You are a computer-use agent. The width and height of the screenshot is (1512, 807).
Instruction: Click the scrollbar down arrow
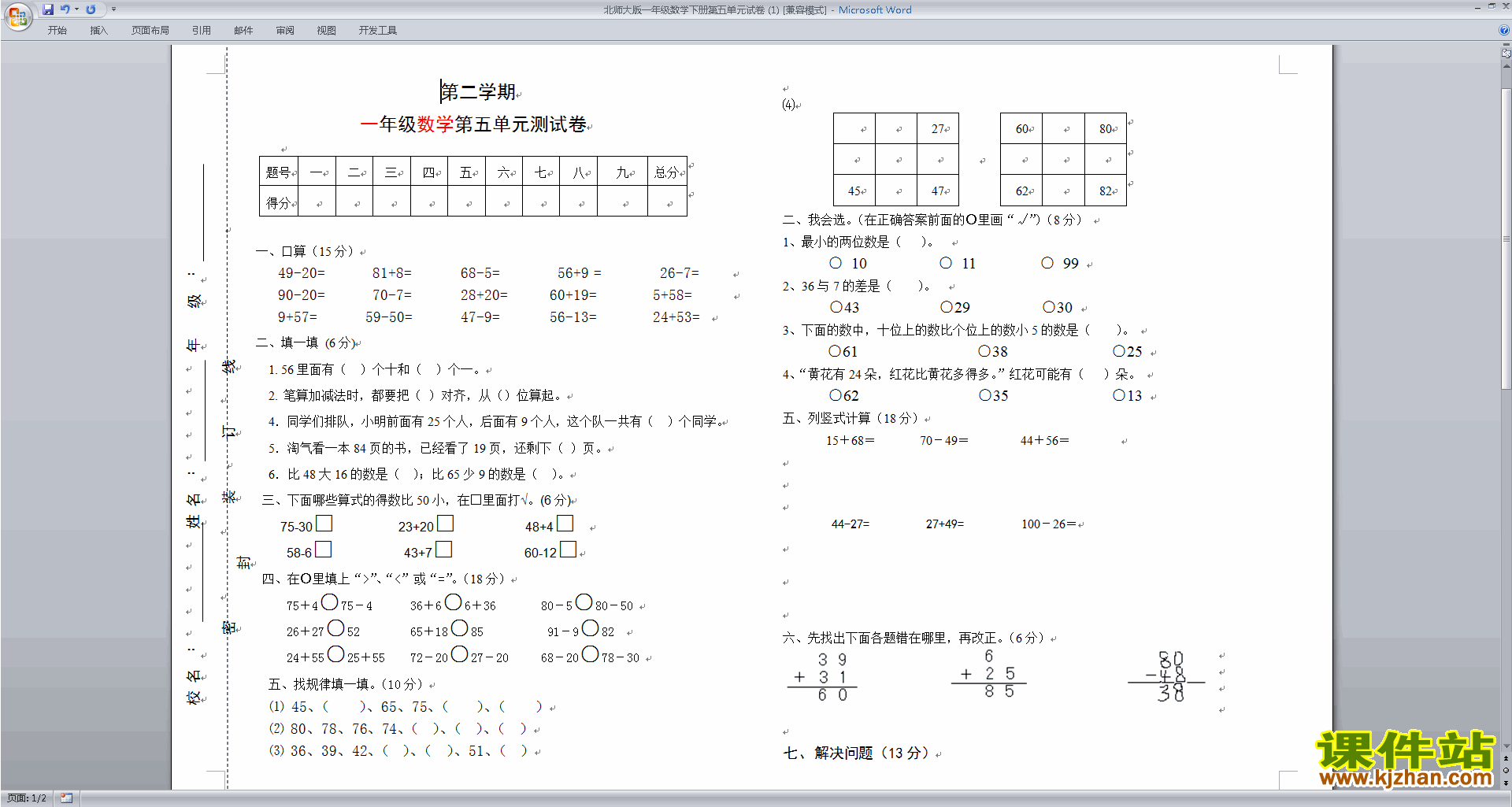point(1506,746)
